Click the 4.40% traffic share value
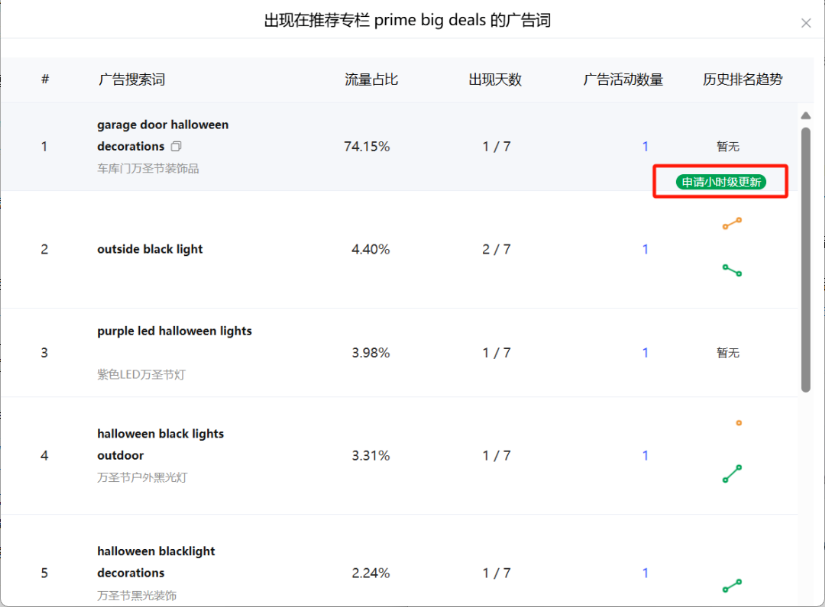This screenshot has height=607, width=825. click(370, 249)
